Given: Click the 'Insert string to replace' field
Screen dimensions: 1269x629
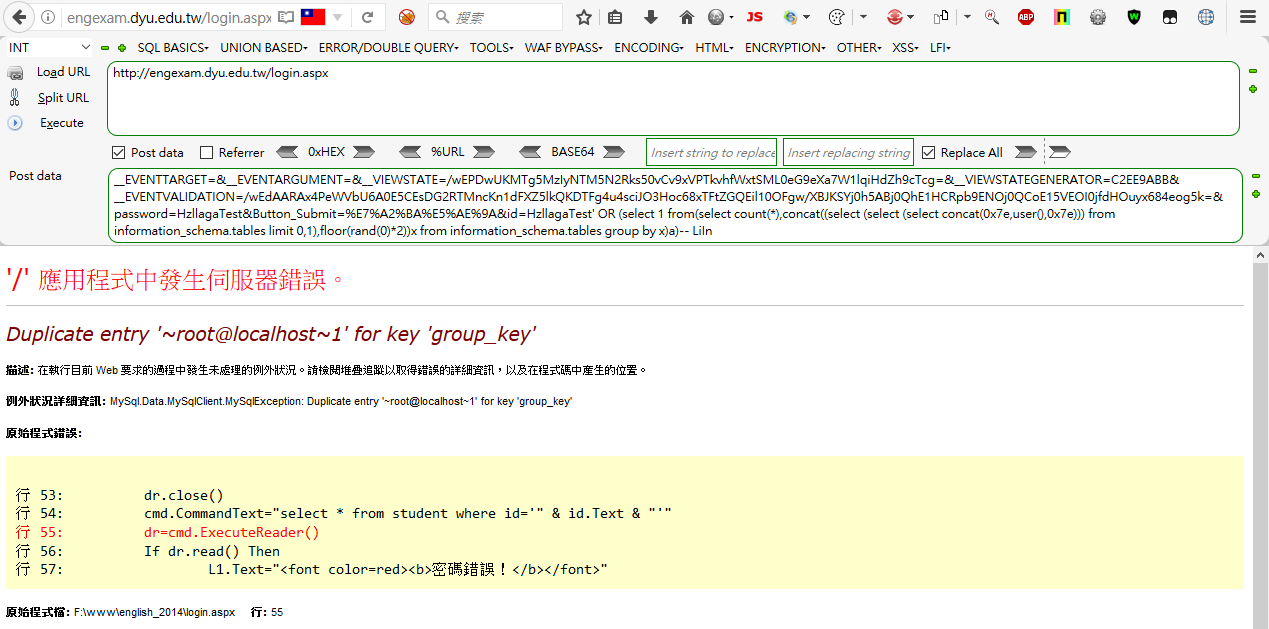Looking at the screenshot, I should (x=712, y=152).
